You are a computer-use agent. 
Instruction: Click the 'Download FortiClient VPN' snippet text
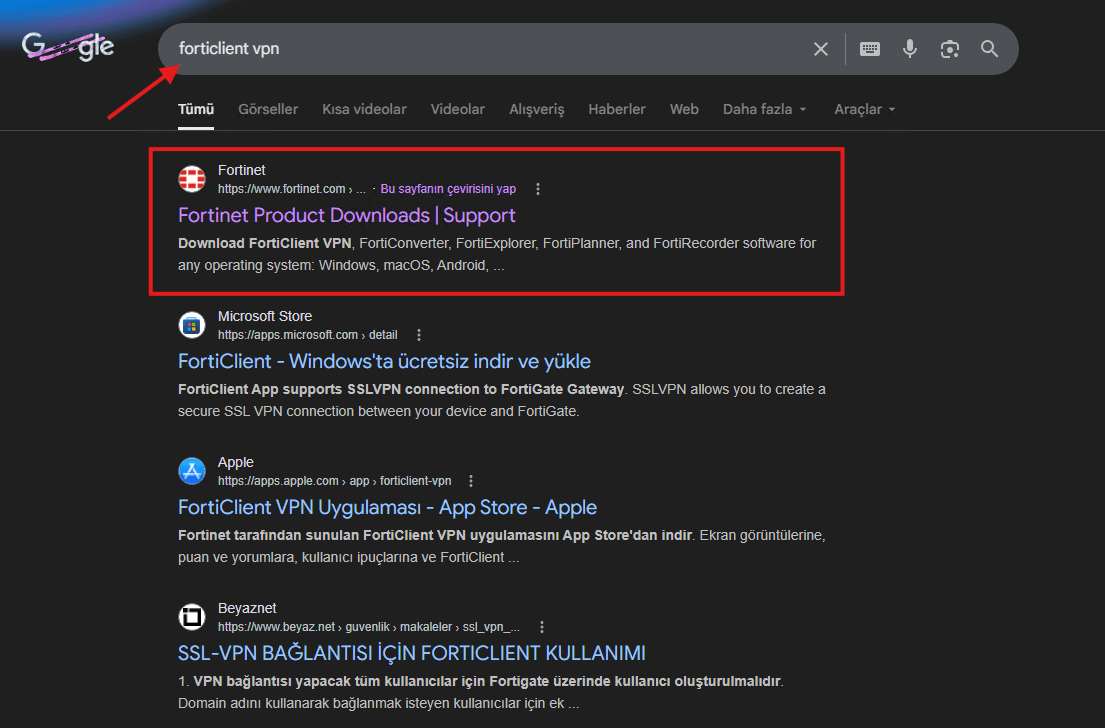click(x=264, y=243)
